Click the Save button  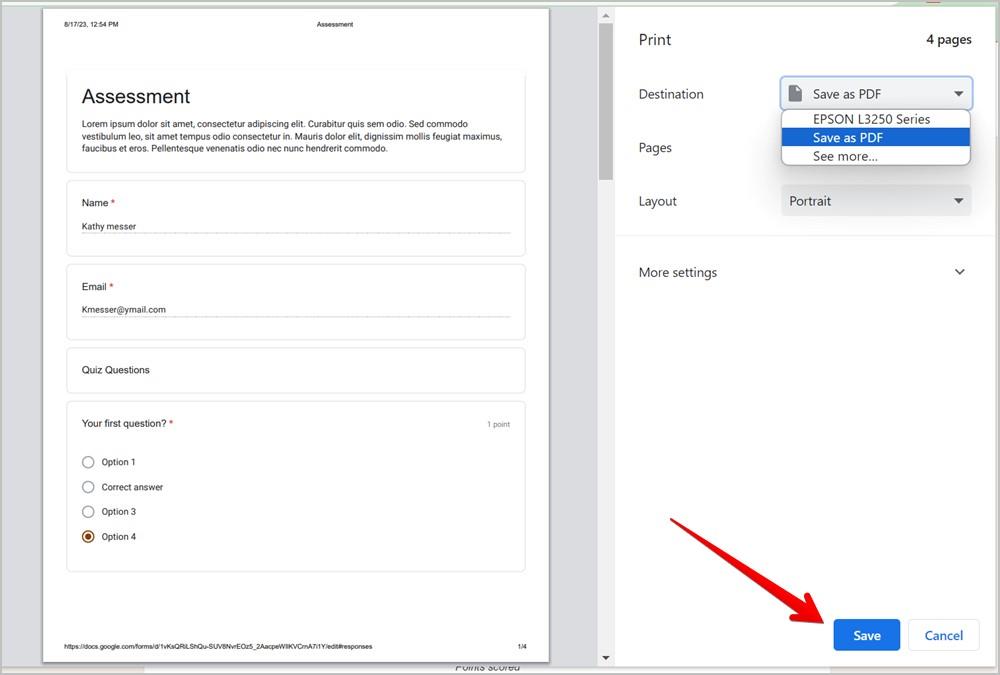click(x=866, y=635)
